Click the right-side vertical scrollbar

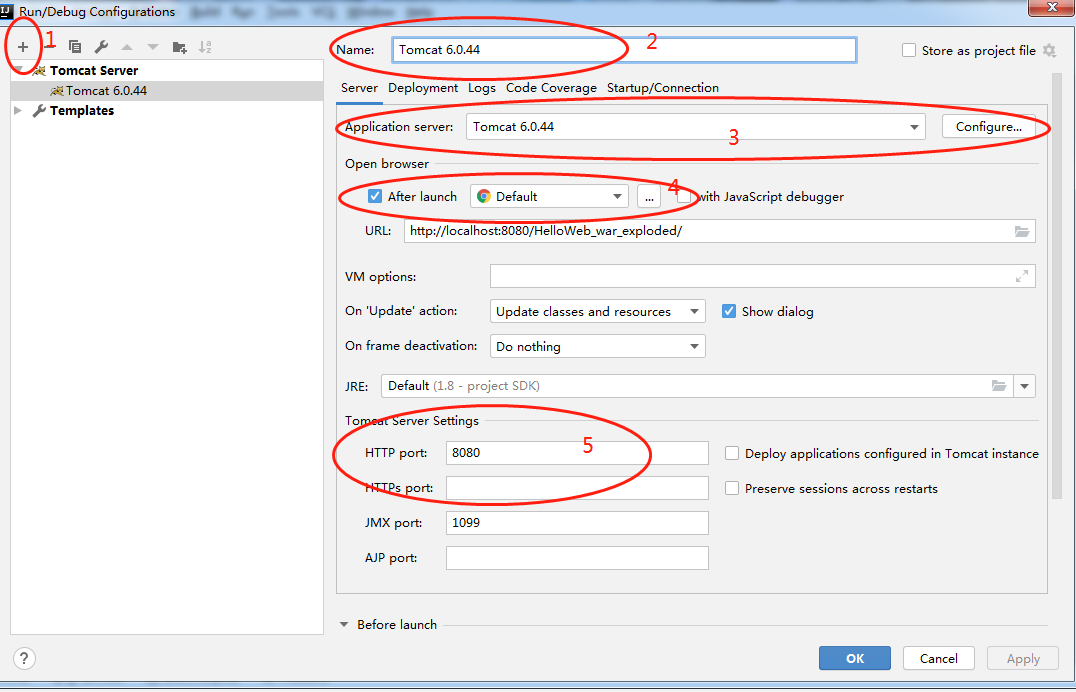tap(1056, 285)
